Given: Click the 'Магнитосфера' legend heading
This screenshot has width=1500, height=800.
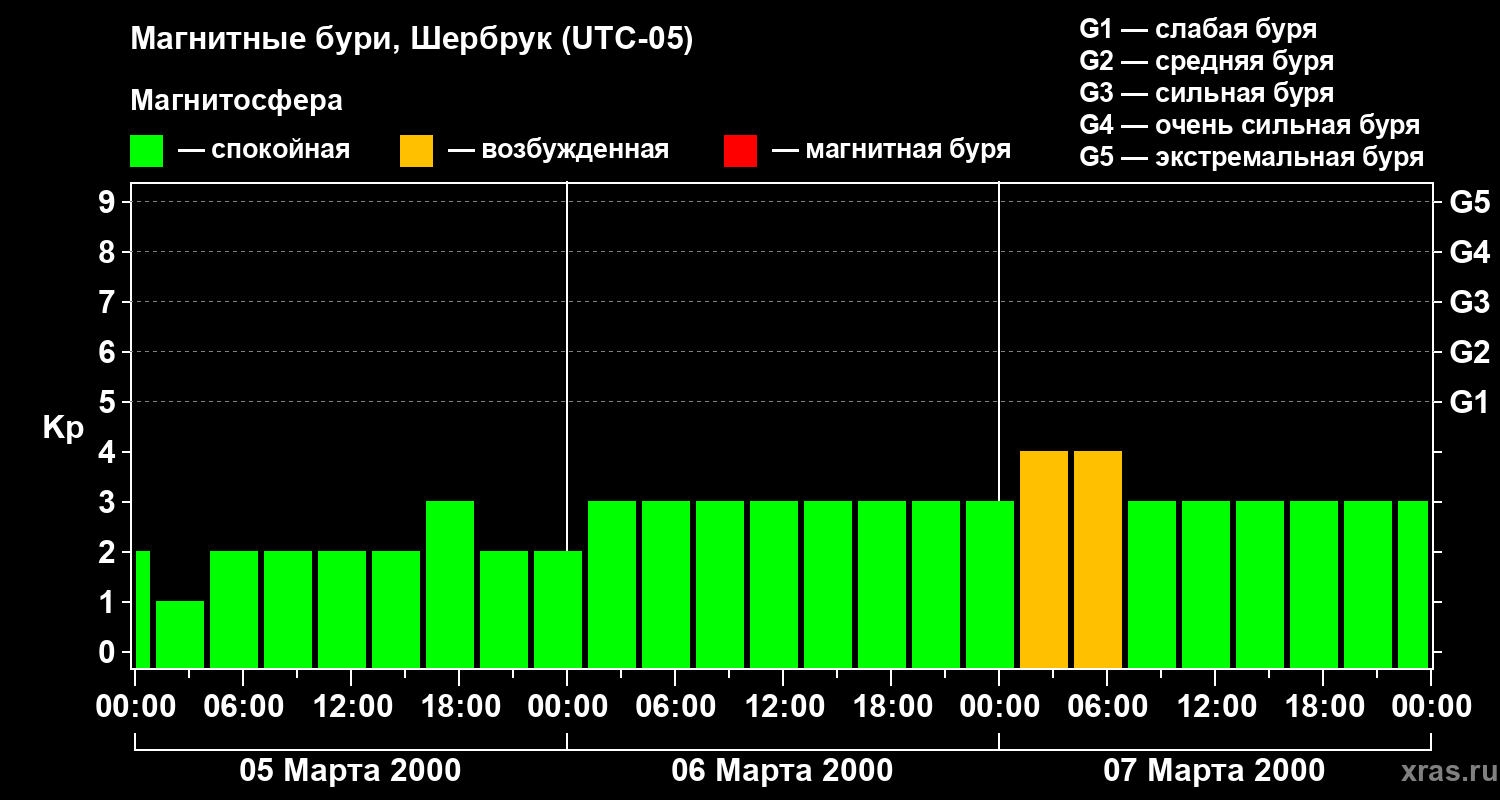Looking at the screenshot, I should click(x=236, y=101).
